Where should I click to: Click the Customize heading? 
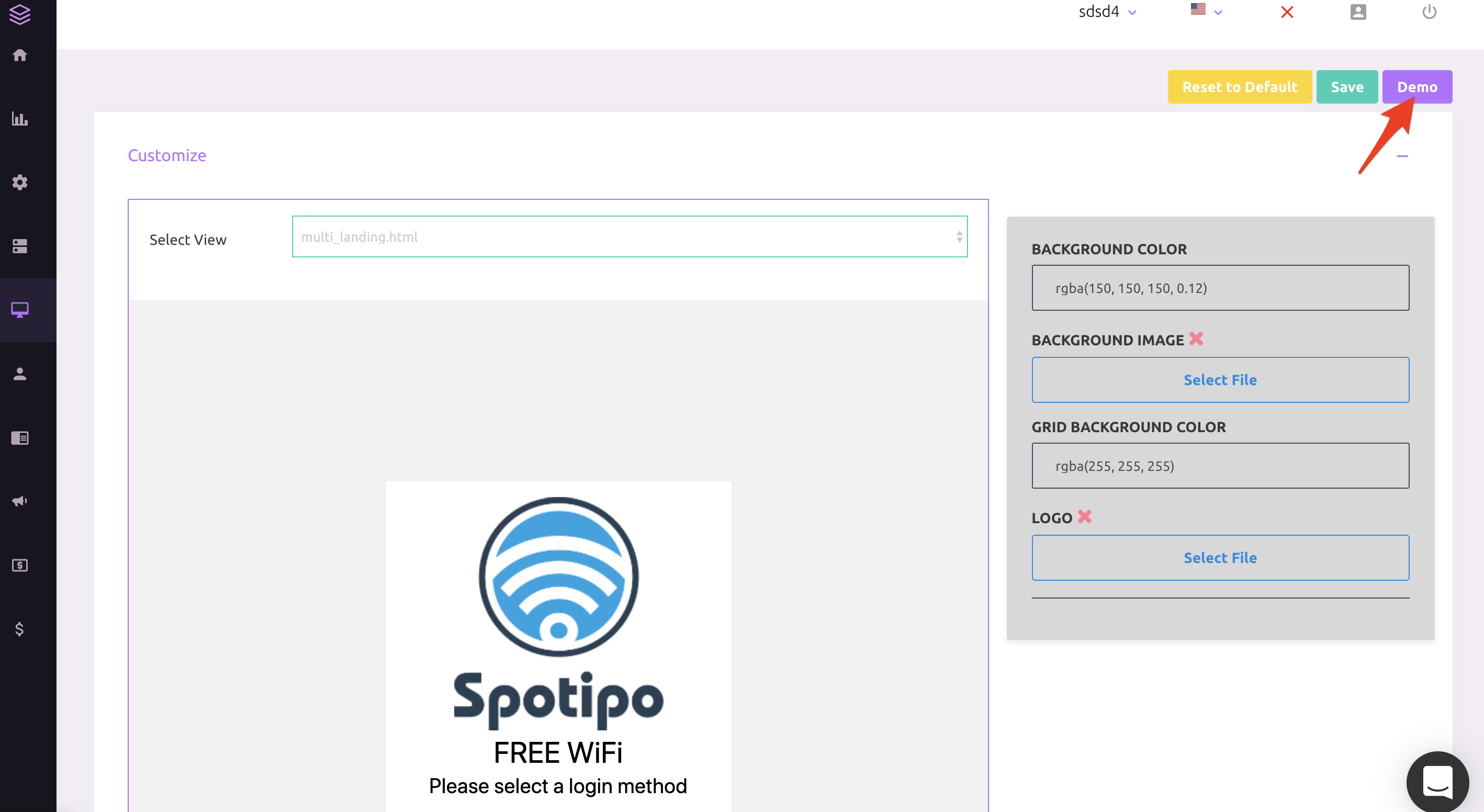(x=166, y=155)
